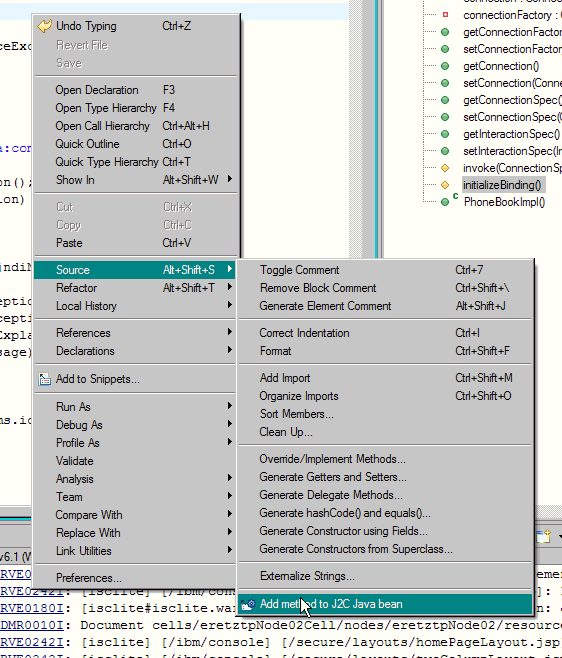Choose Organize Imports
The width and height of the screenshot is (562, 658).
point(385,396)
